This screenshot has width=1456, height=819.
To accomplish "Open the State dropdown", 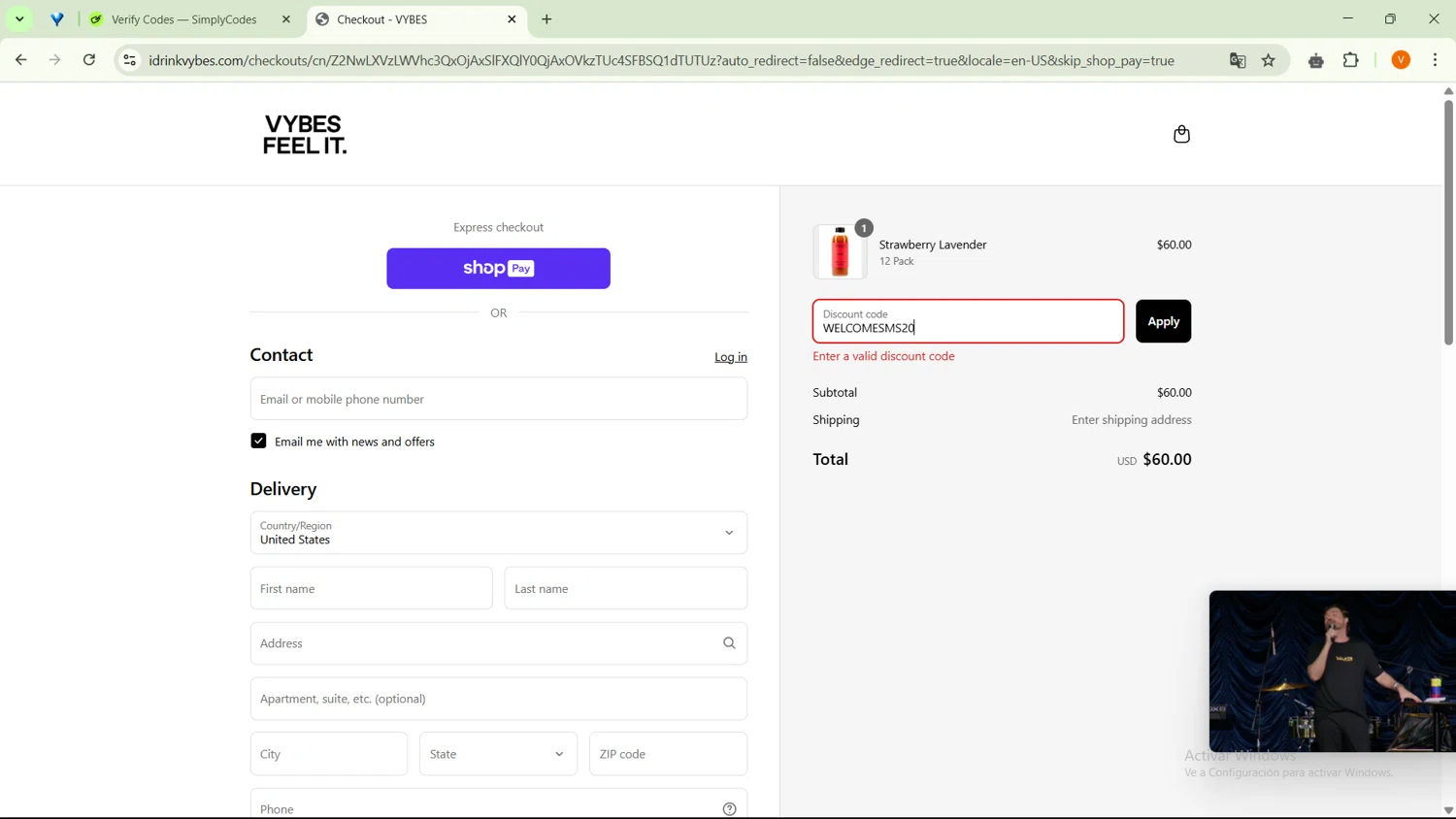I will click(498, 754).
